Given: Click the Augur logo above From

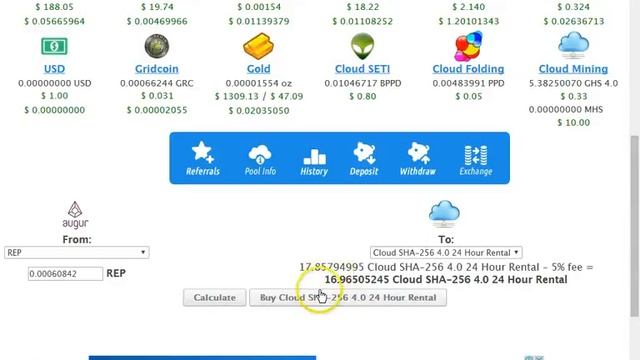Looking at the screenshot, I should (x=75, y=215).
